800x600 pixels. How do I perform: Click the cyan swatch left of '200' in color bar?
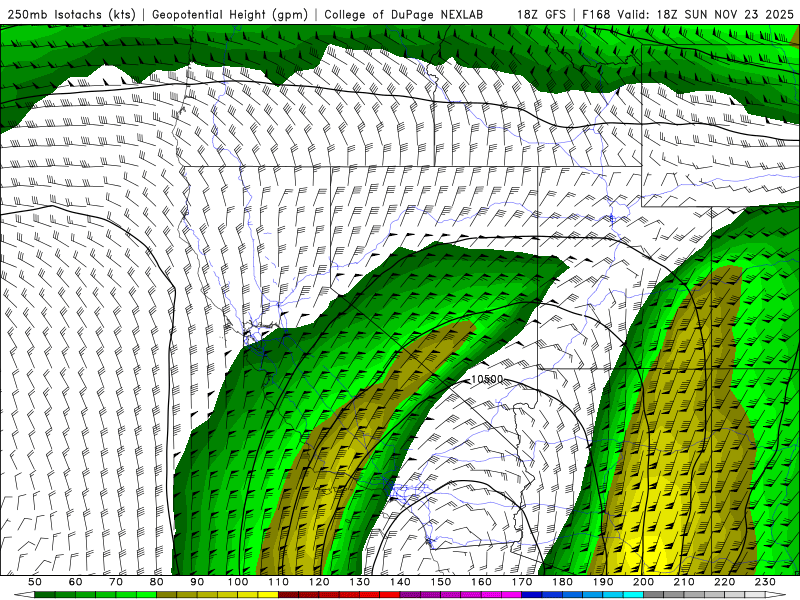tap(633, 595)
